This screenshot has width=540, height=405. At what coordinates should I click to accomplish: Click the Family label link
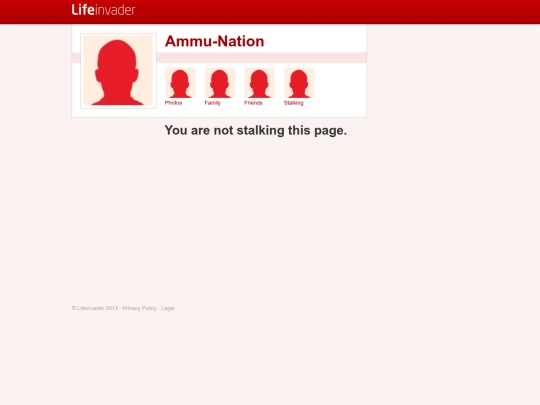[x=212, y=103]
